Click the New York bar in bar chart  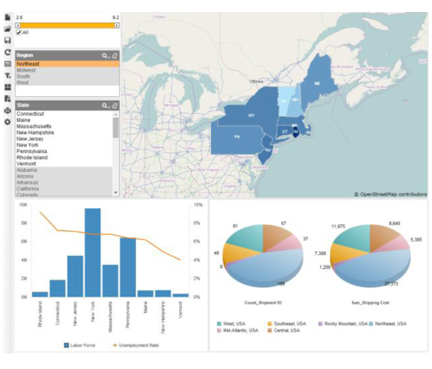pos(93,253)
